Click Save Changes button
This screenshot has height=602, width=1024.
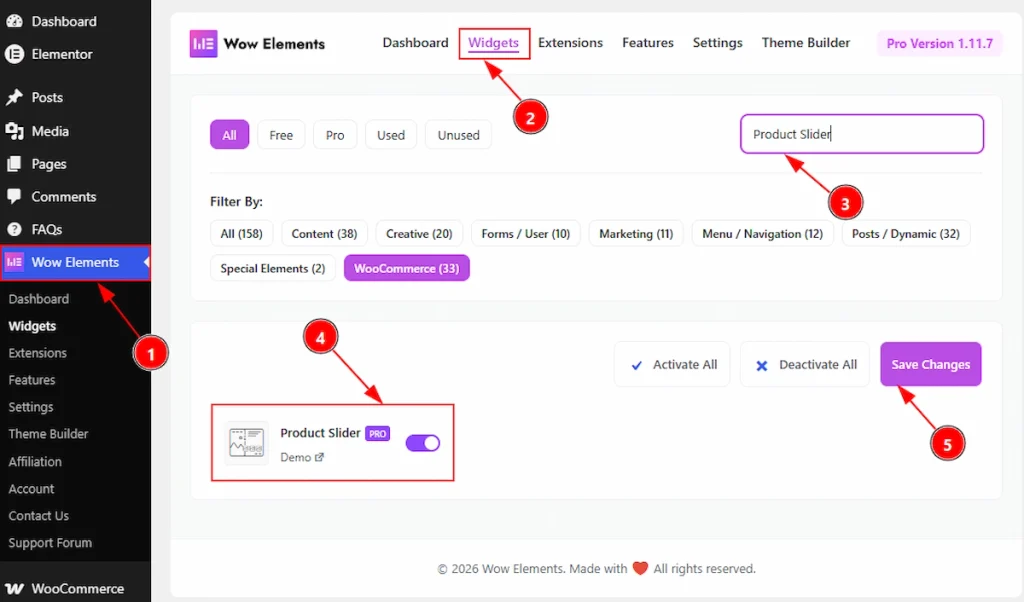point(931,364)
